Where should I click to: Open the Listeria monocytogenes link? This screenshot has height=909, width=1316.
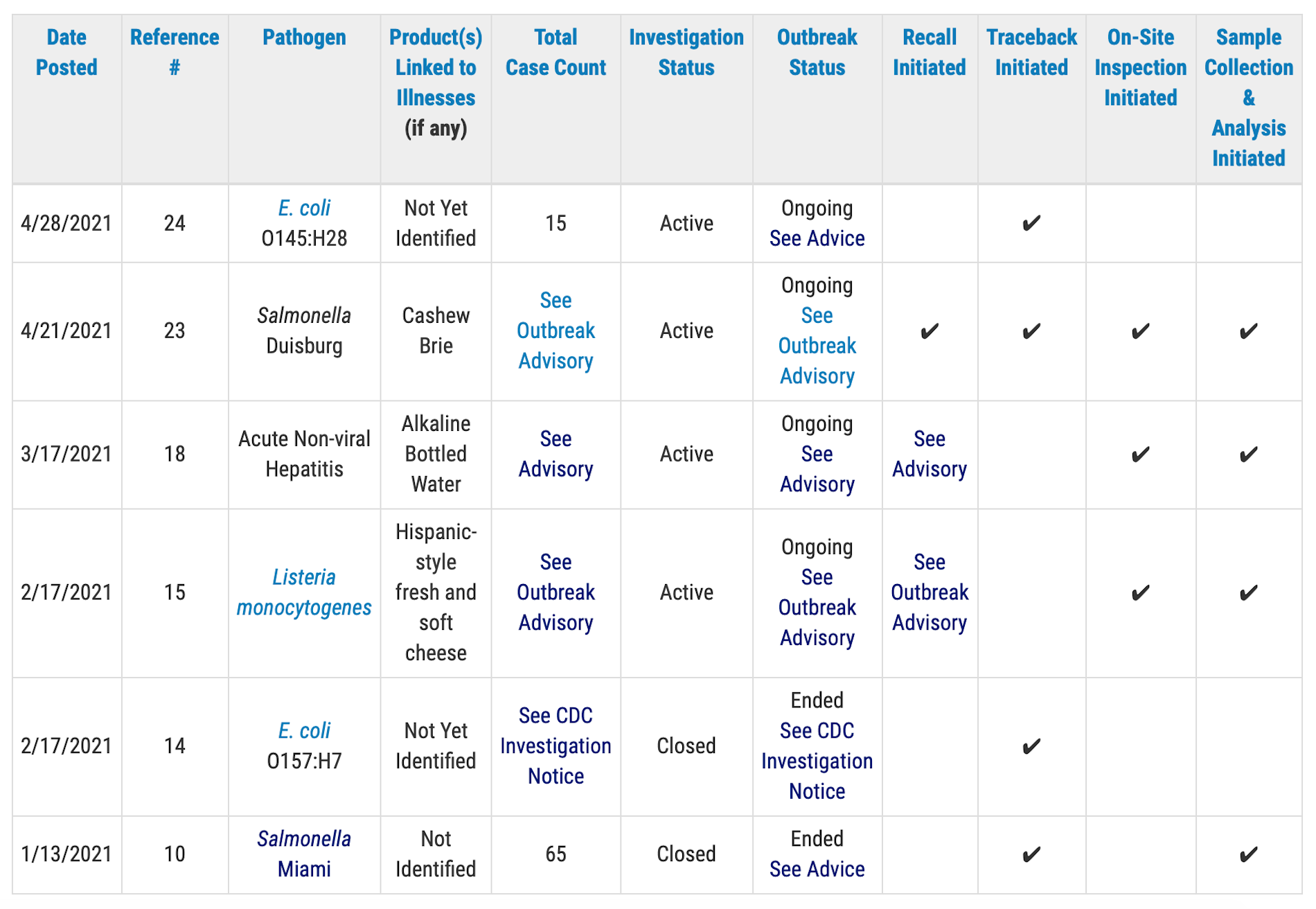304,592
